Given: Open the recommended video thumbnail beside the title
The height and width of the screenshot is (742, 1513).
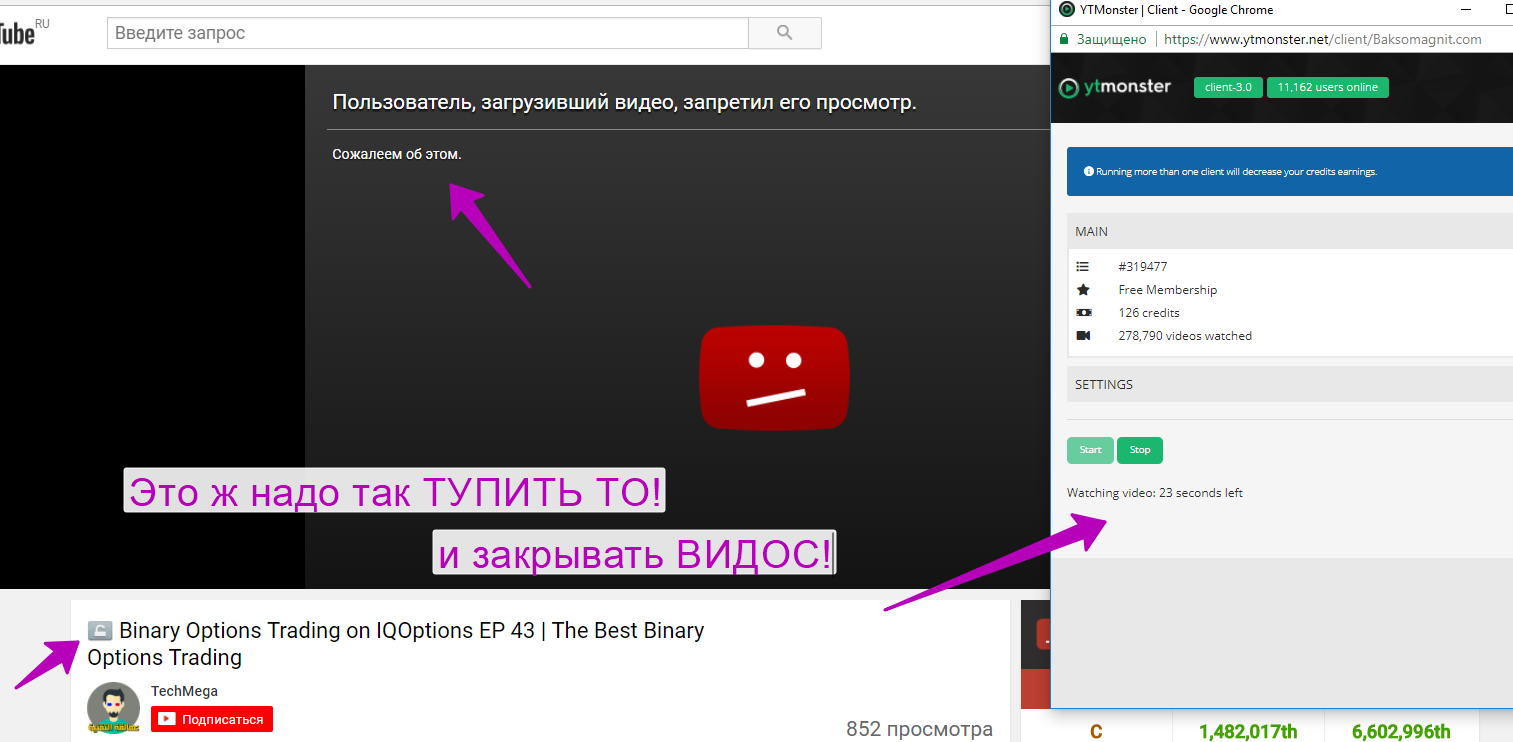Looking at the screenshot, I should [x=1035, y=654].
